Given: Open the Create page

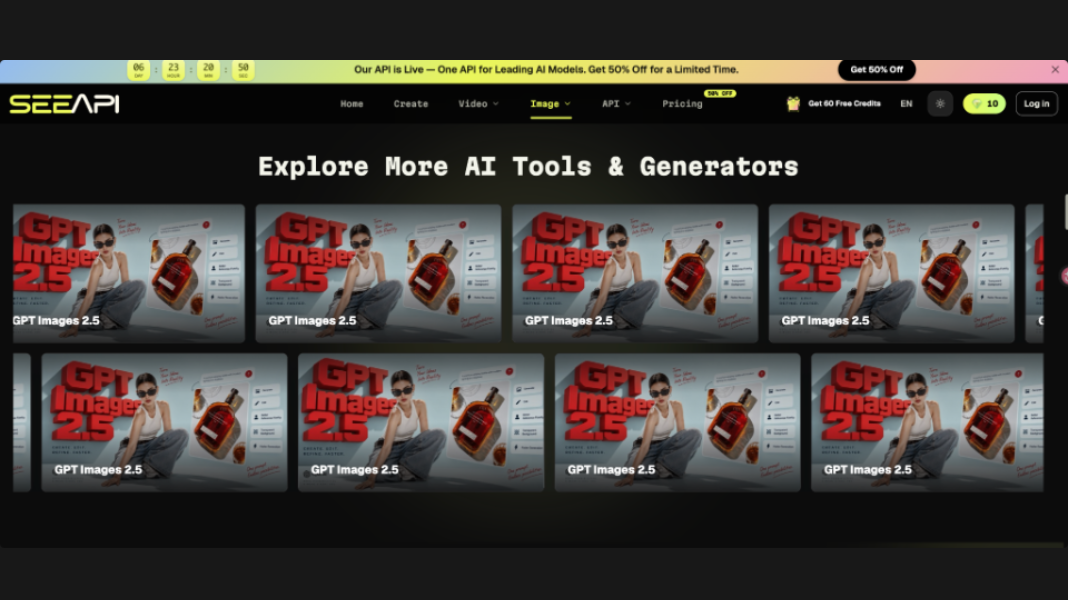Looking at the screenshot, I should pyautogui.click(x=411, y=104).
